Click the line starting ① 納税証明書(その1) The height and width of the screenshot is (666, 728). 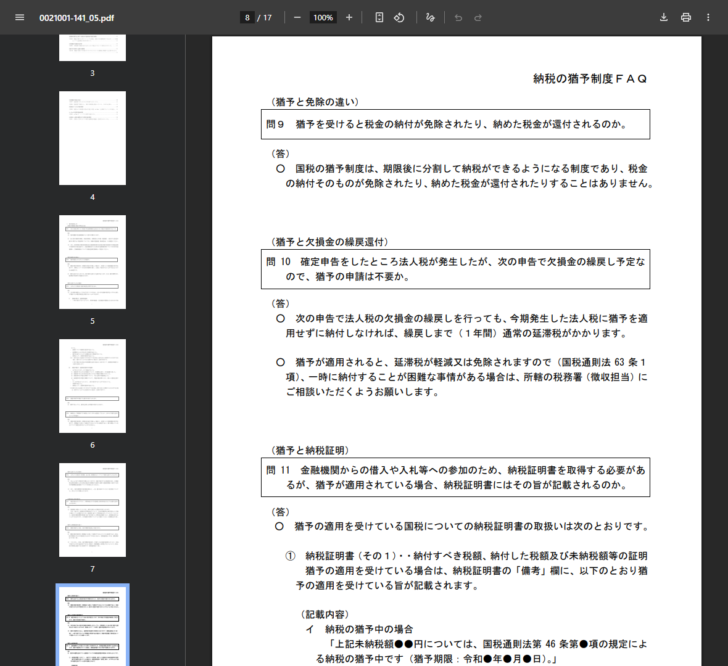click(466, 556)
